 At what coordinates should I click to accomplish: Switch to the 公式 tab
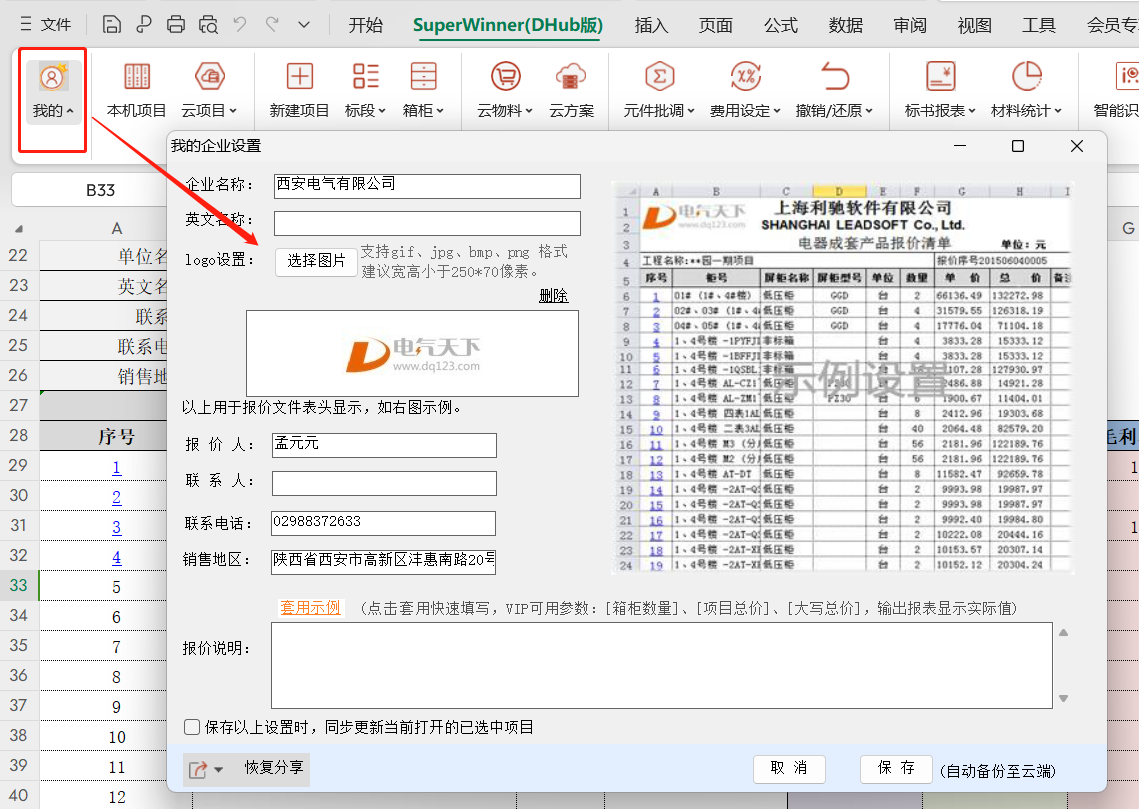[x=781, y=25]
